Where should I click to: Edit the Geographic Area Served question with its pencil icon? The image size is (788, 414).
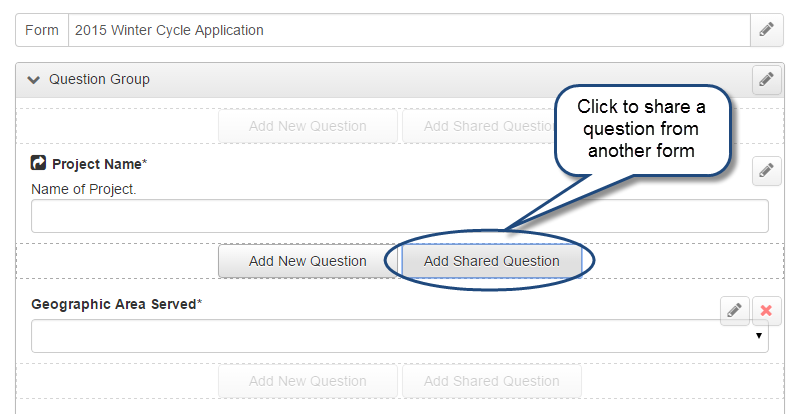[735, 310]
